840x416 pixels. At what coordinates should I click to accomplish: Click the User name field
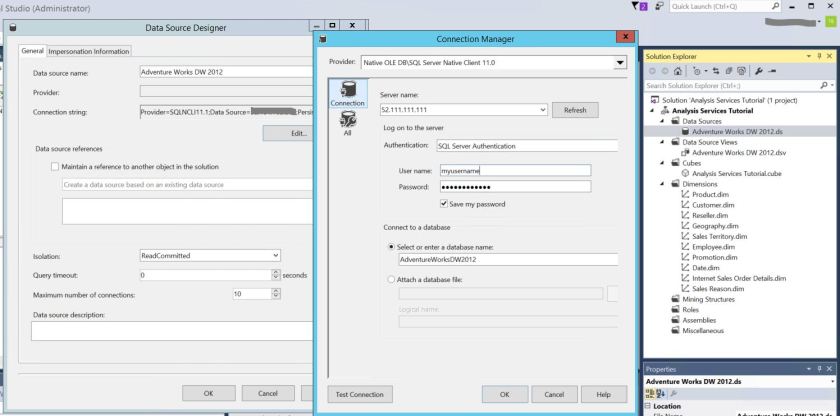click(x=515, y=170)
